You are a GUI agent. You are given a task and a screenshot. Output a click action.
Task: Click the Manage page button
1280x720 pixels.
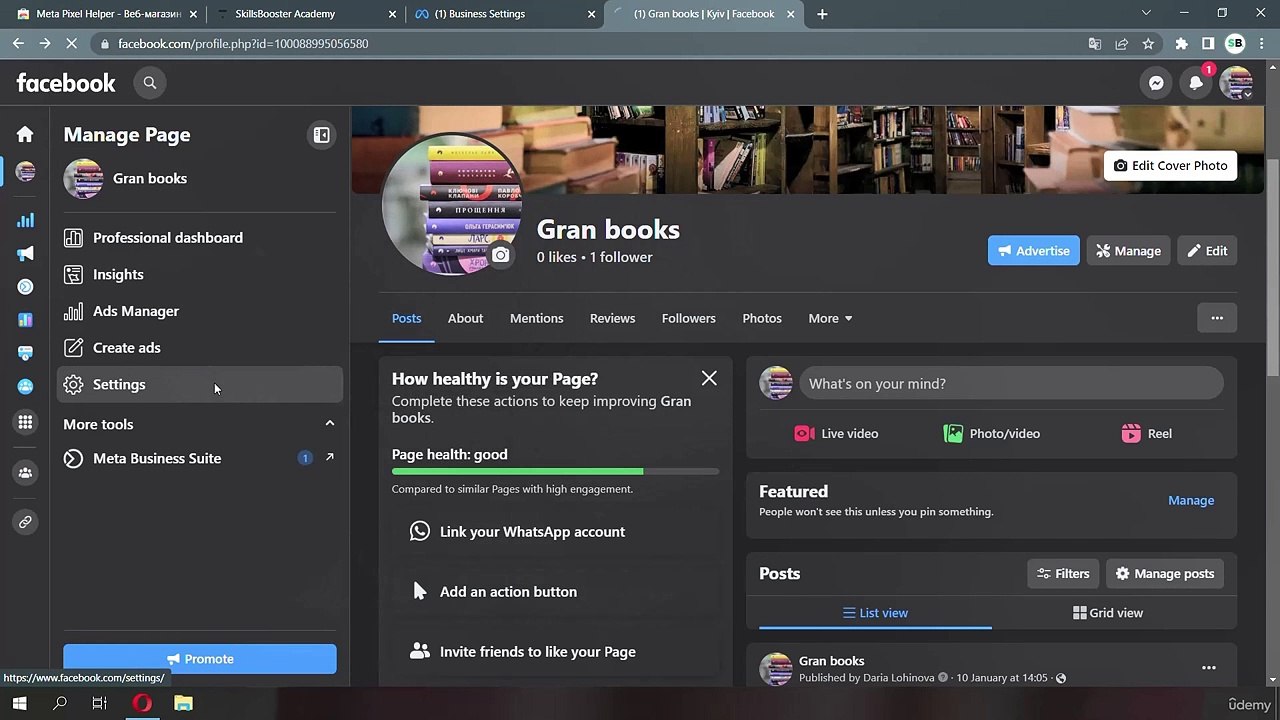point(1128,251)
